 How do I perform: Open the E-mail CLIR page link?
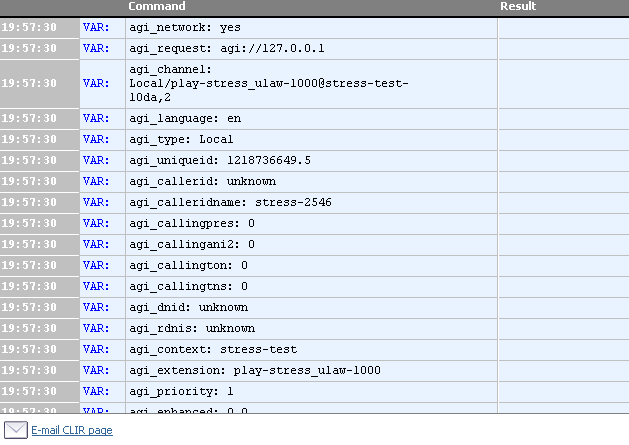click(x=72, y=430)
